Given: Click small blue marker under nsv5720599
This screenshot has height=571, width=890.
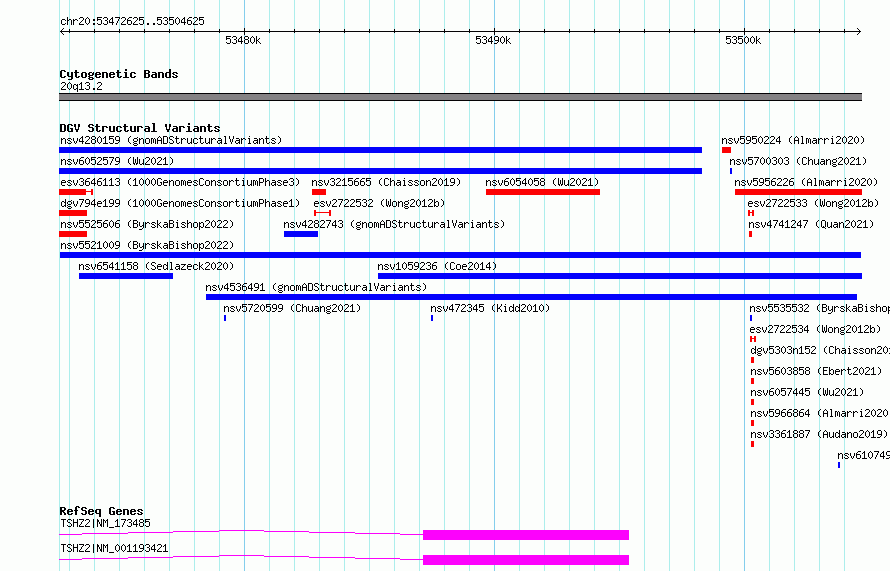Looking at the screenshot, I should 225,318.
